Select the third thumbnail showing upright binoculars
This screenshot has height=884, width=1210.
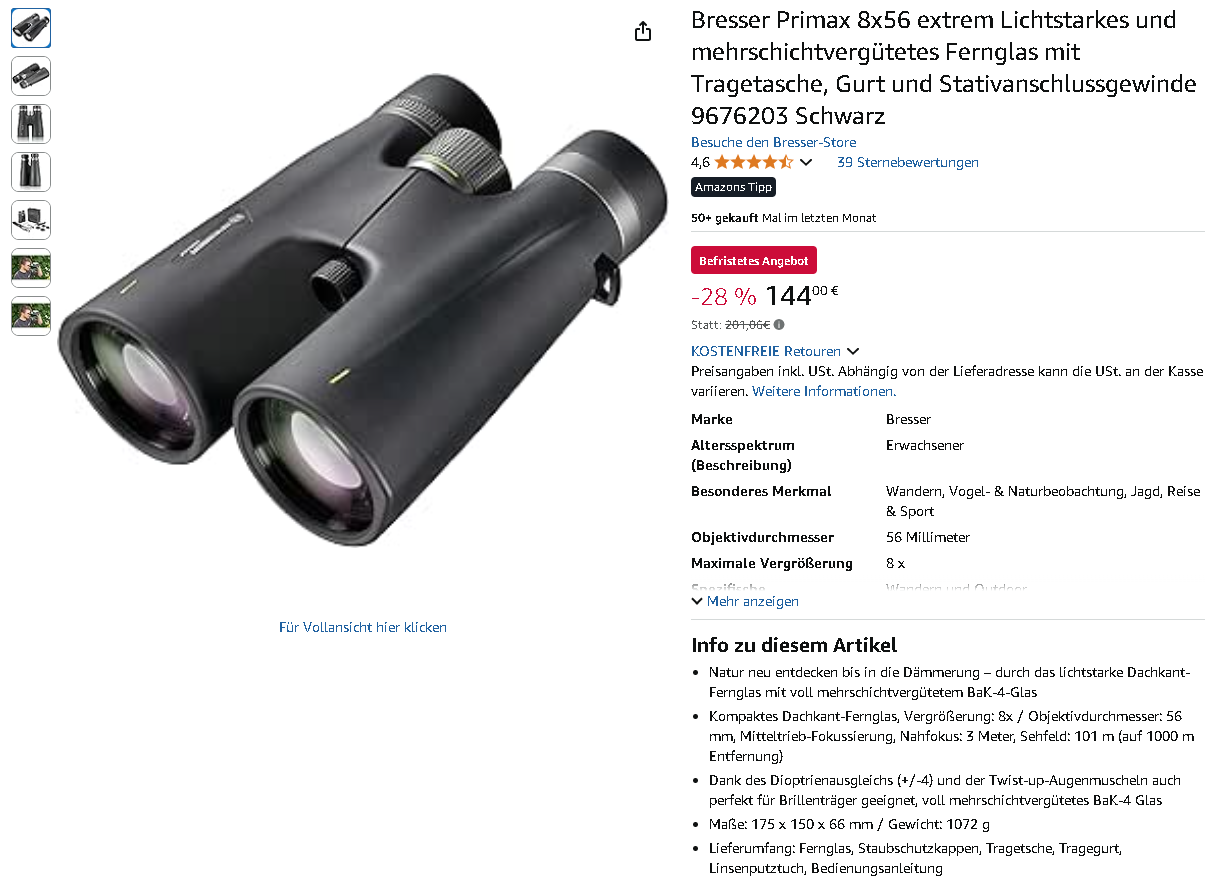(31, 124)
